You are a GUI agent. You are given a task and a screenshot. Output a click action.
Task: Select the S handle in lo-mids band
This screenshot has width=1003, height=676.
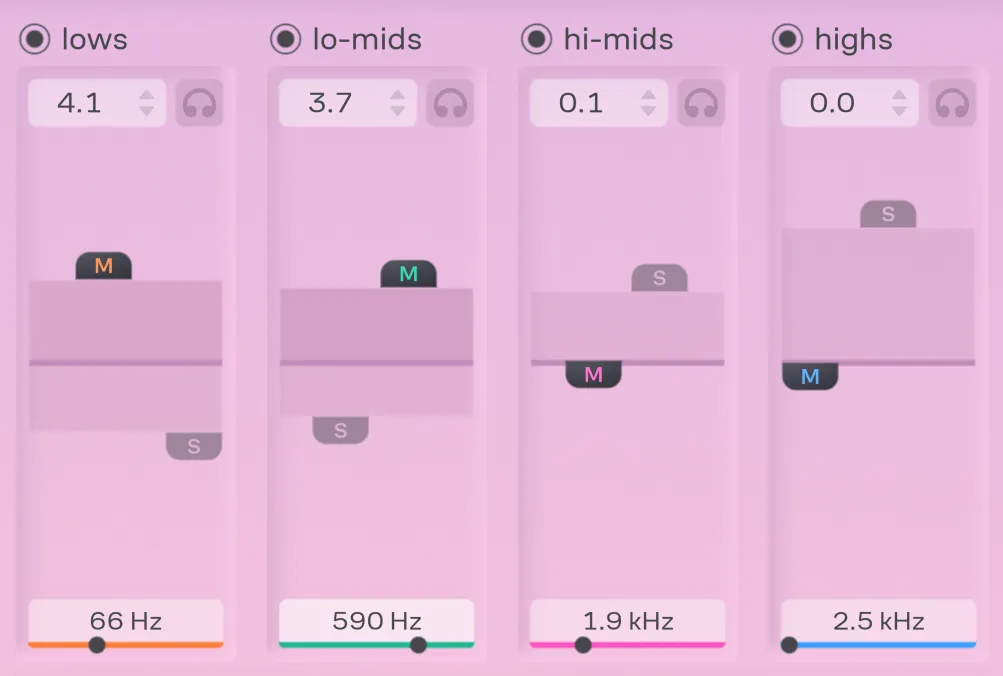click(340, 430)
